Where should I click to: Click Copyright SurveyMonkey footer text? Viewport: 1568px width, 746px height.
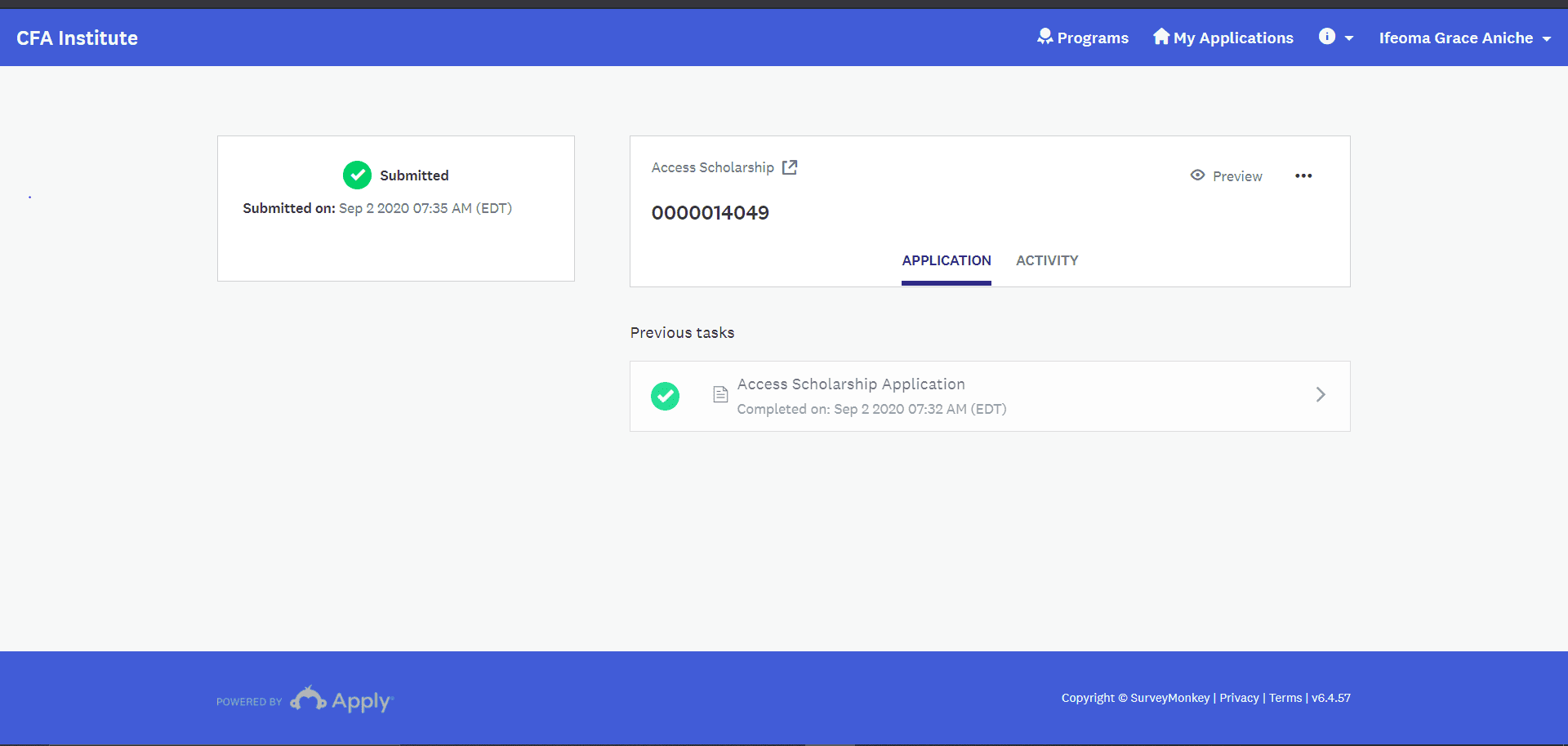click(1135, 698)
